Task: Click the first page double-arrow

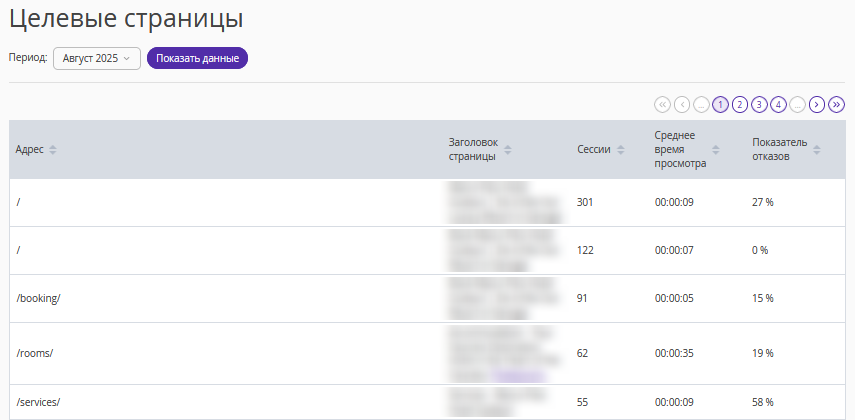Action: 662,104
